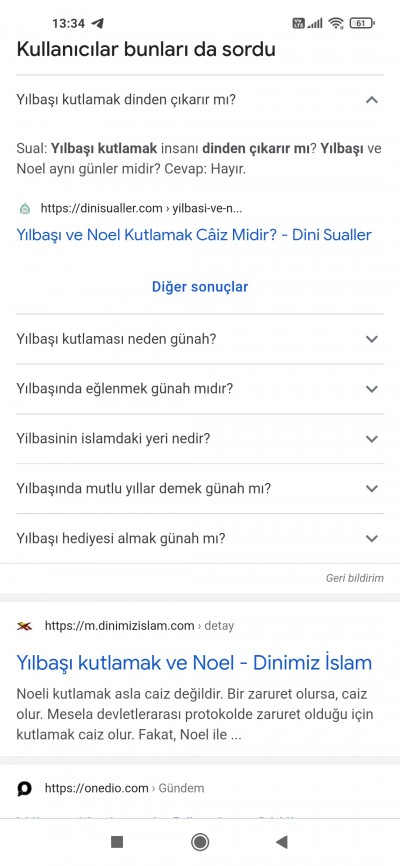Tap the recent apps square icon
Image resolution: width=400 pixels, height=866 pixels.
tap(117, 842)
